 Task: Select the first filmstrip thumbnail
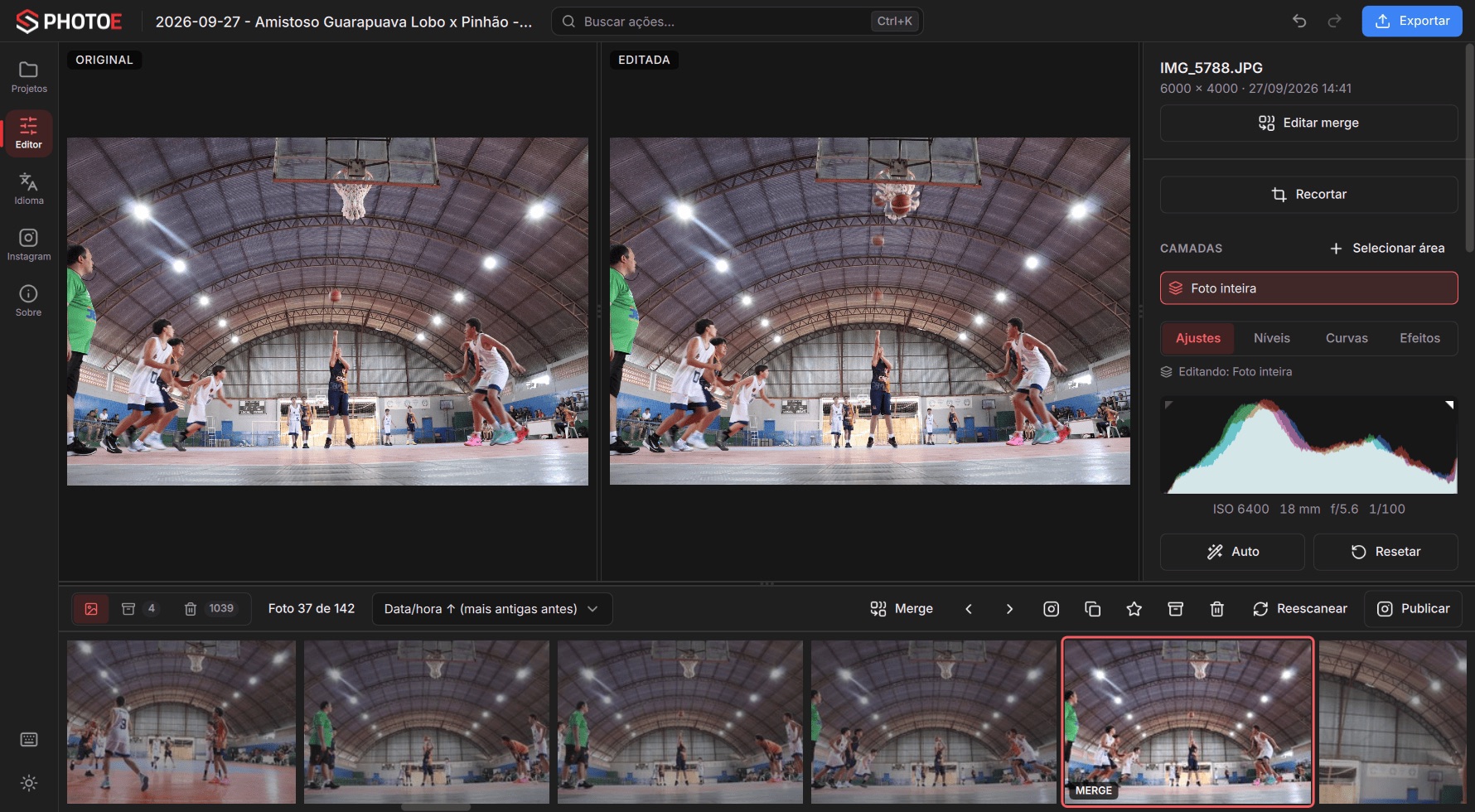click(x=181, y=722)
